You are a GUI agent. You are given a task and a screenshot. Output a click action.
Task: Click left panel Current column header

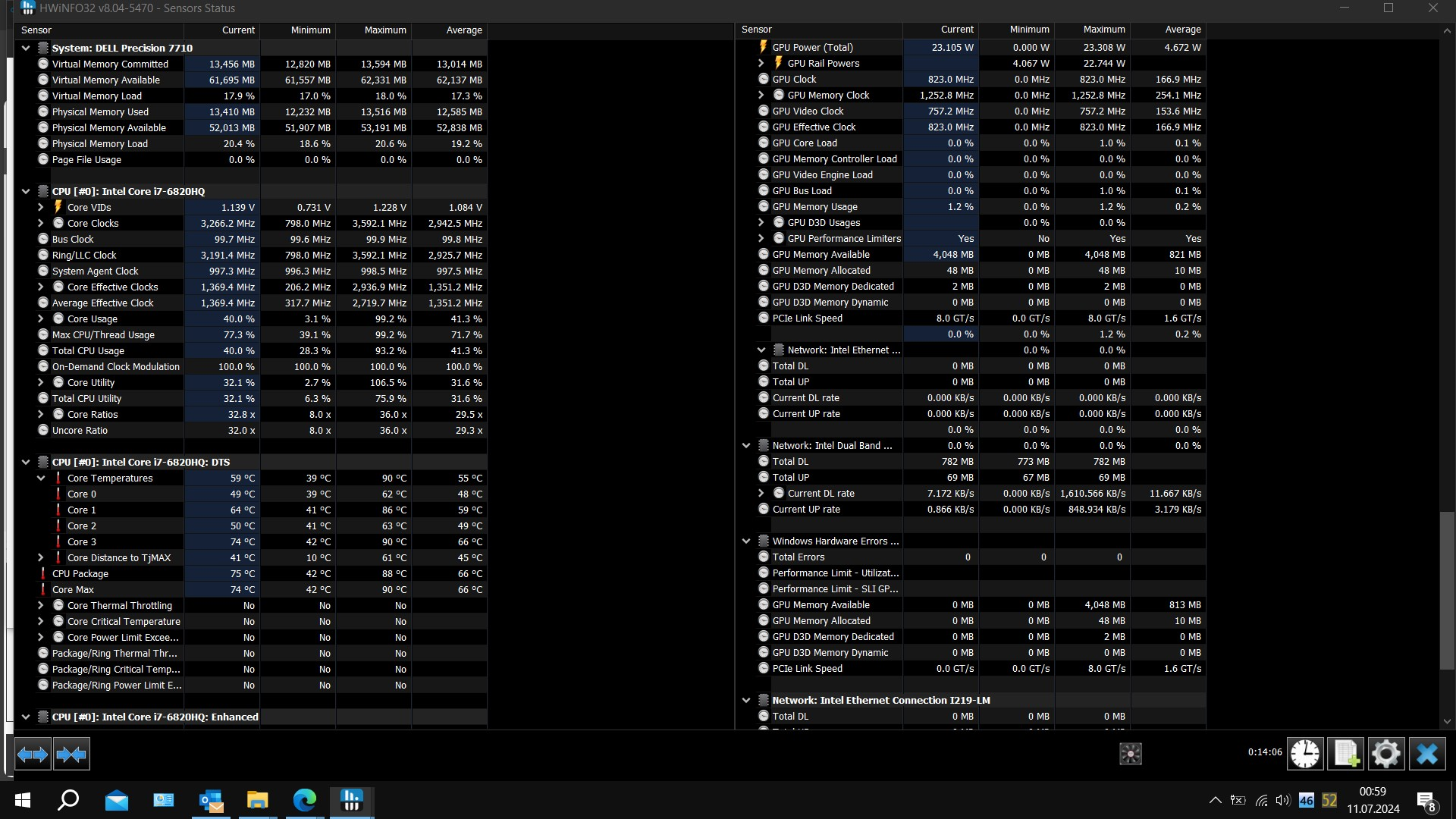221,30
